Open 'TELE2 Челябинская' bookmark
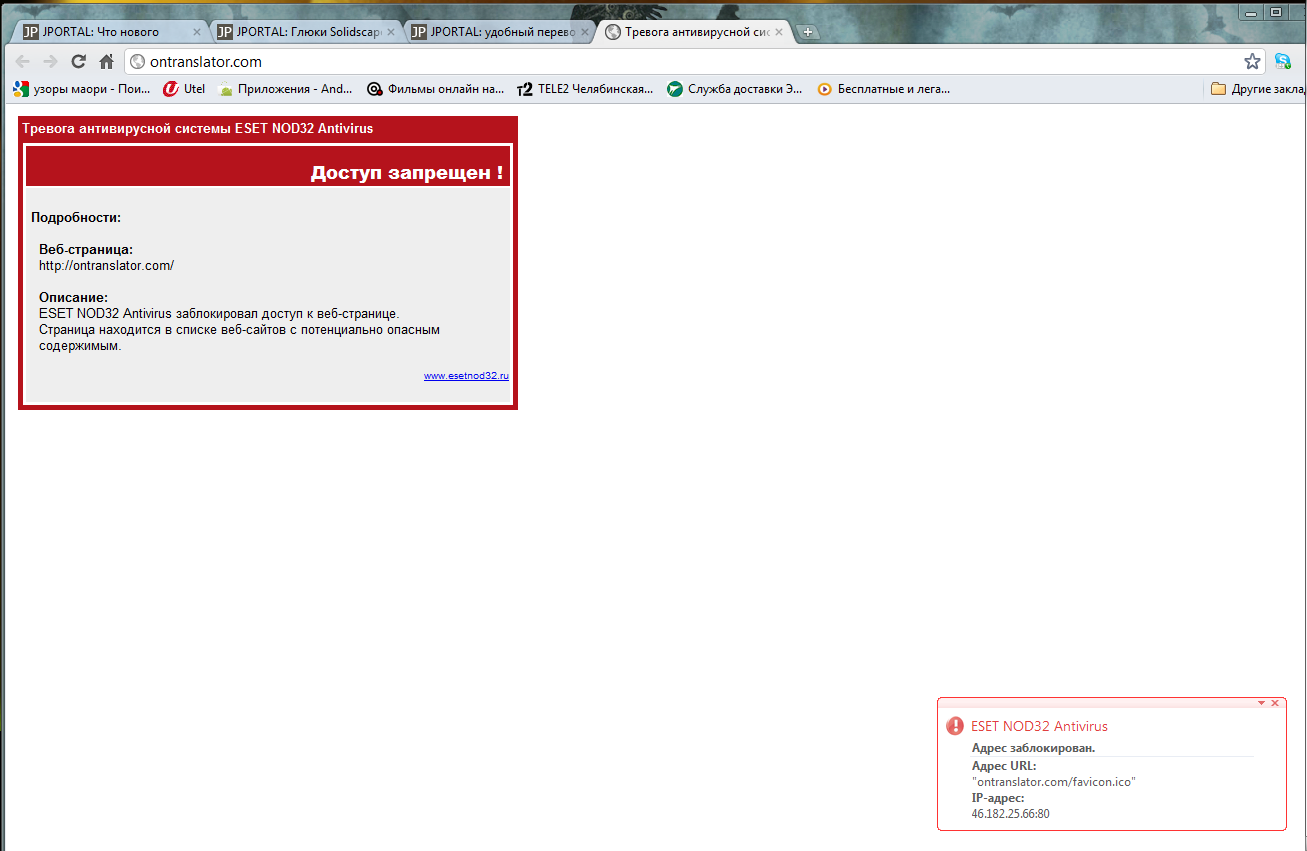 pos(585,89)
